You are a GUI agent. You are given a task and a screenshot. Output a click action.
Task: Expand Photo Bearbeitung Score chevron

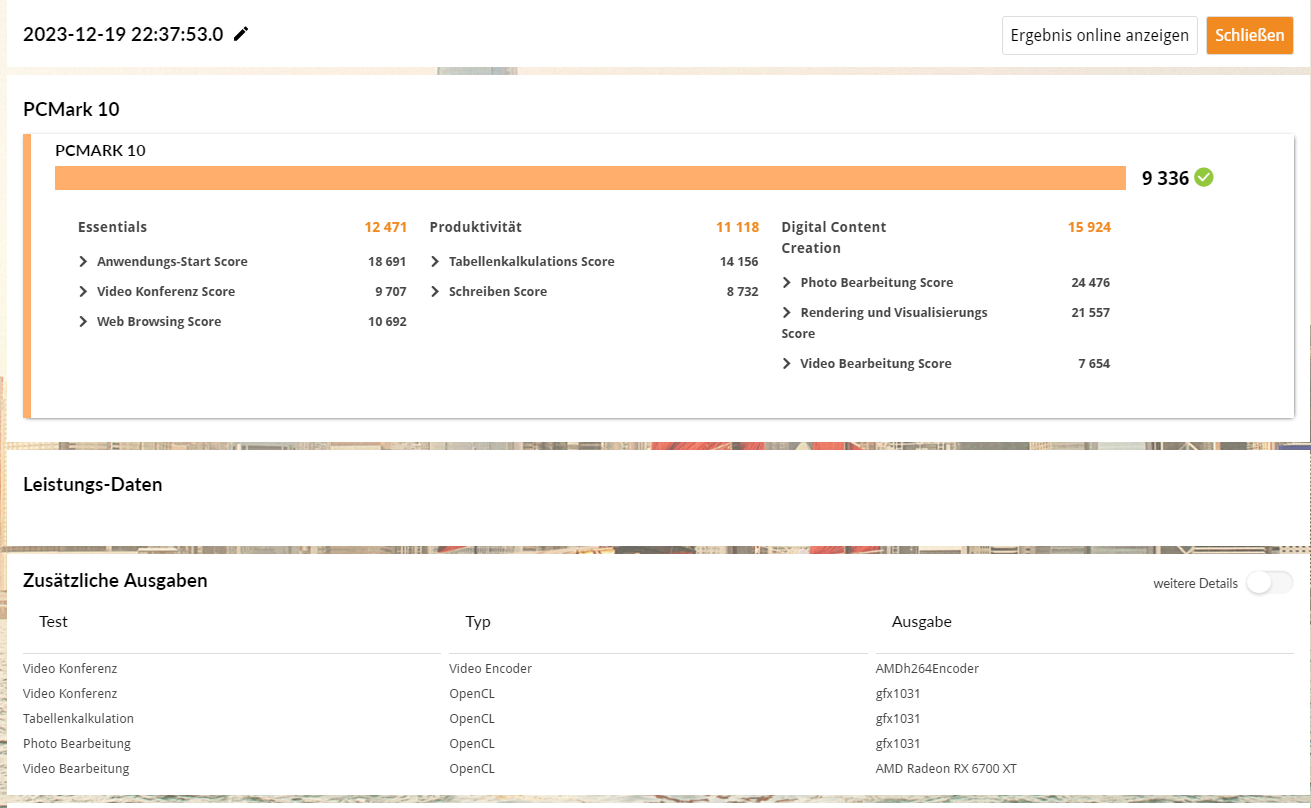pyautogui.click(x=788, y=283)
